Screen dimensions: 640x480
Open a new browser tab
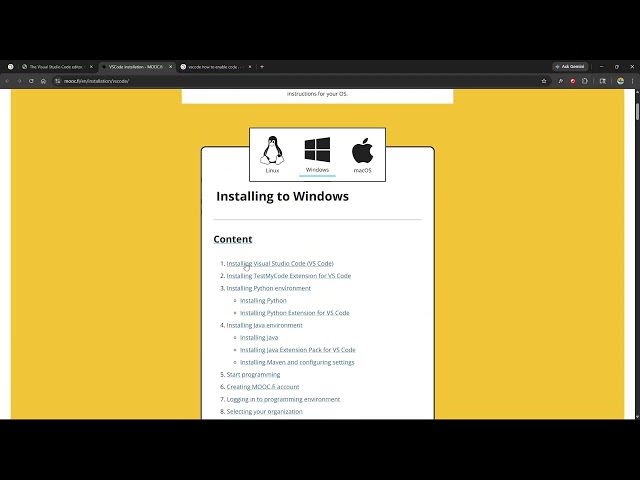coord(262,67)
